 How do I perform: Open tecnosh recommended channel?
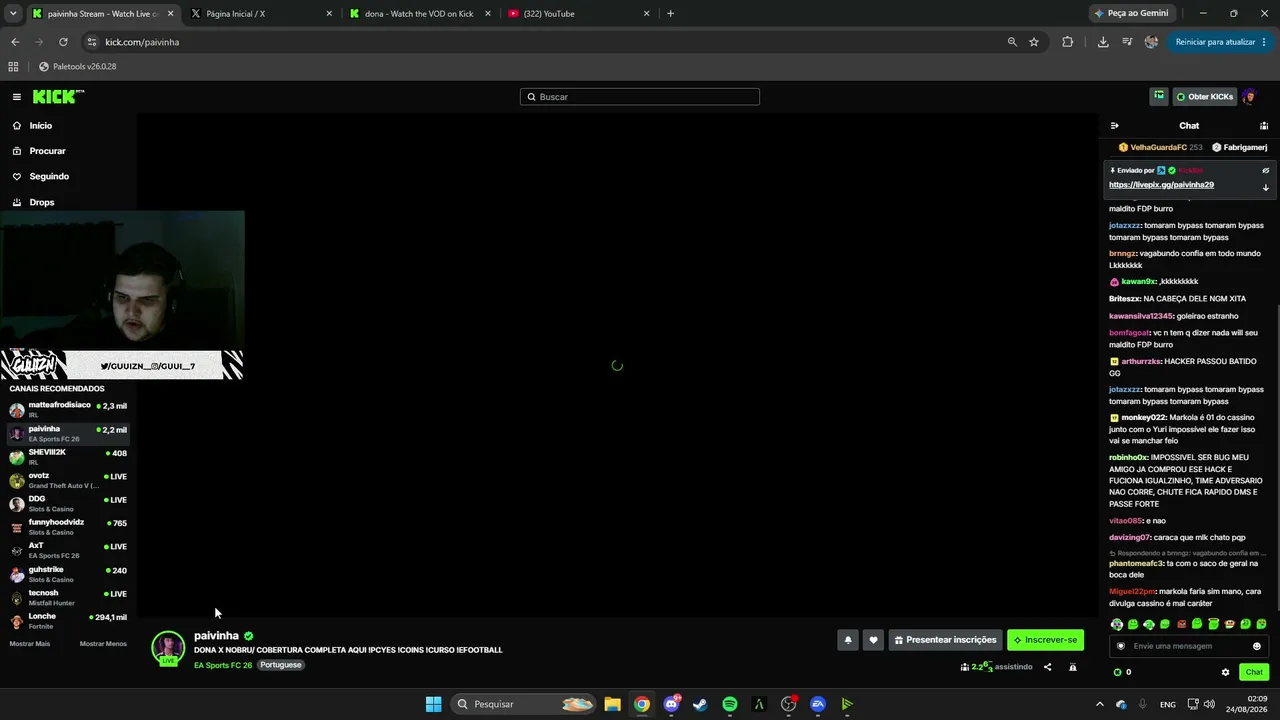68,597
